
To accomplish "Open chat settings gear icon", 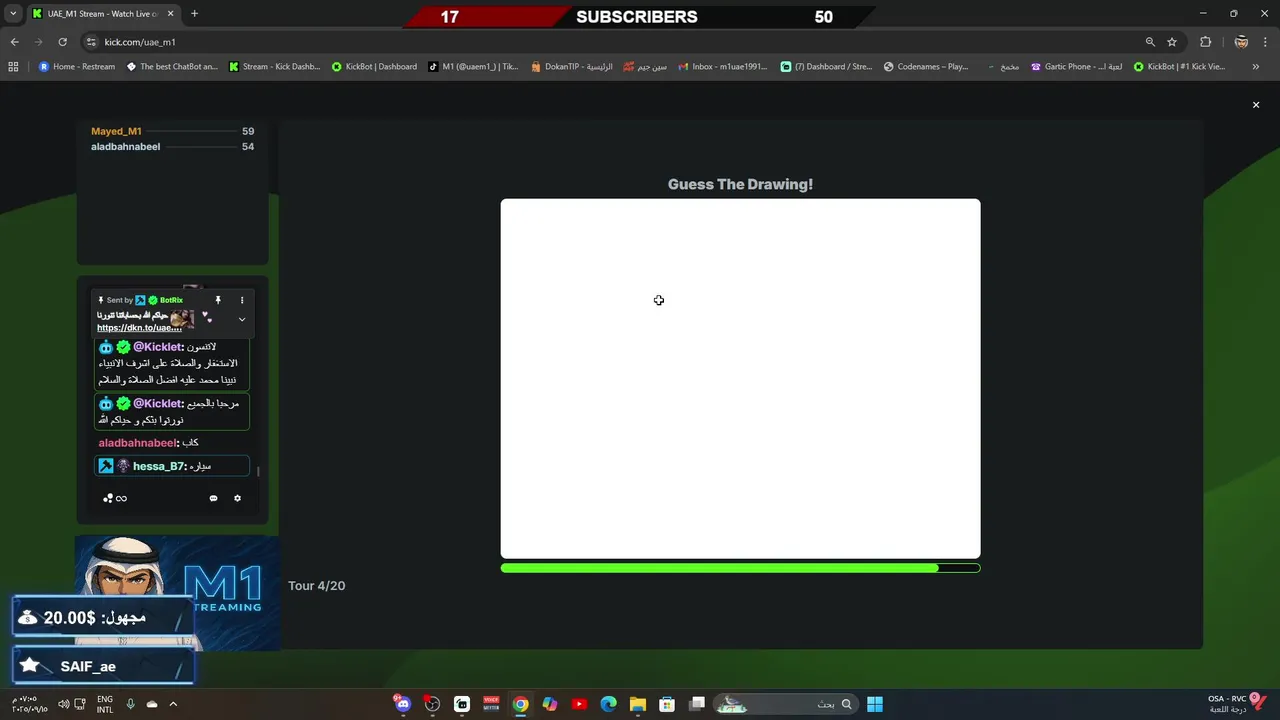I will [x=237, y=498].
